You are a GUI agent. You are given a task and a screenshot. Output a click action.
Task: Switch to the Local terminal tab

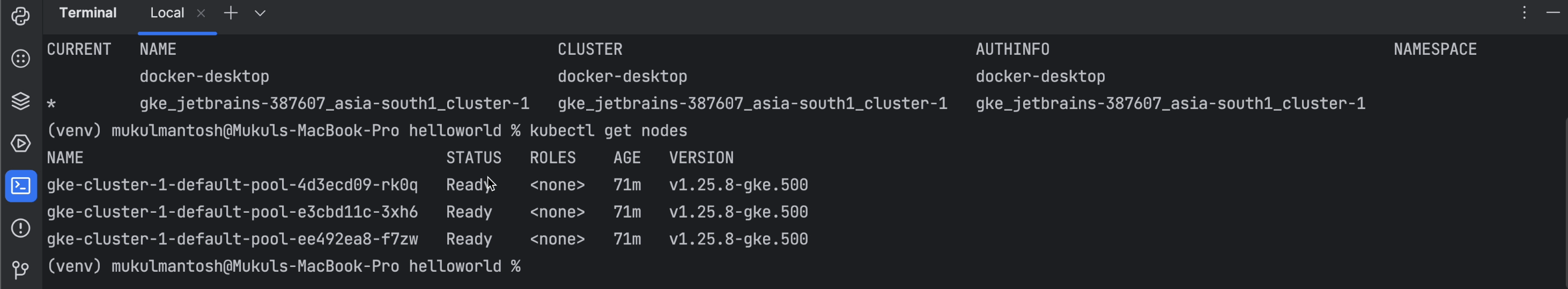tap(167, 13)
